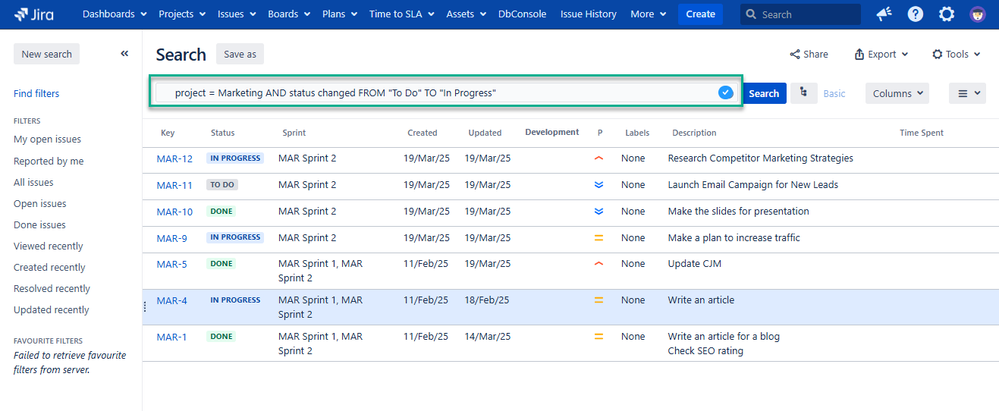Open the Boards dropdown menu
This screenshot has width=999, height=411.
289,14
